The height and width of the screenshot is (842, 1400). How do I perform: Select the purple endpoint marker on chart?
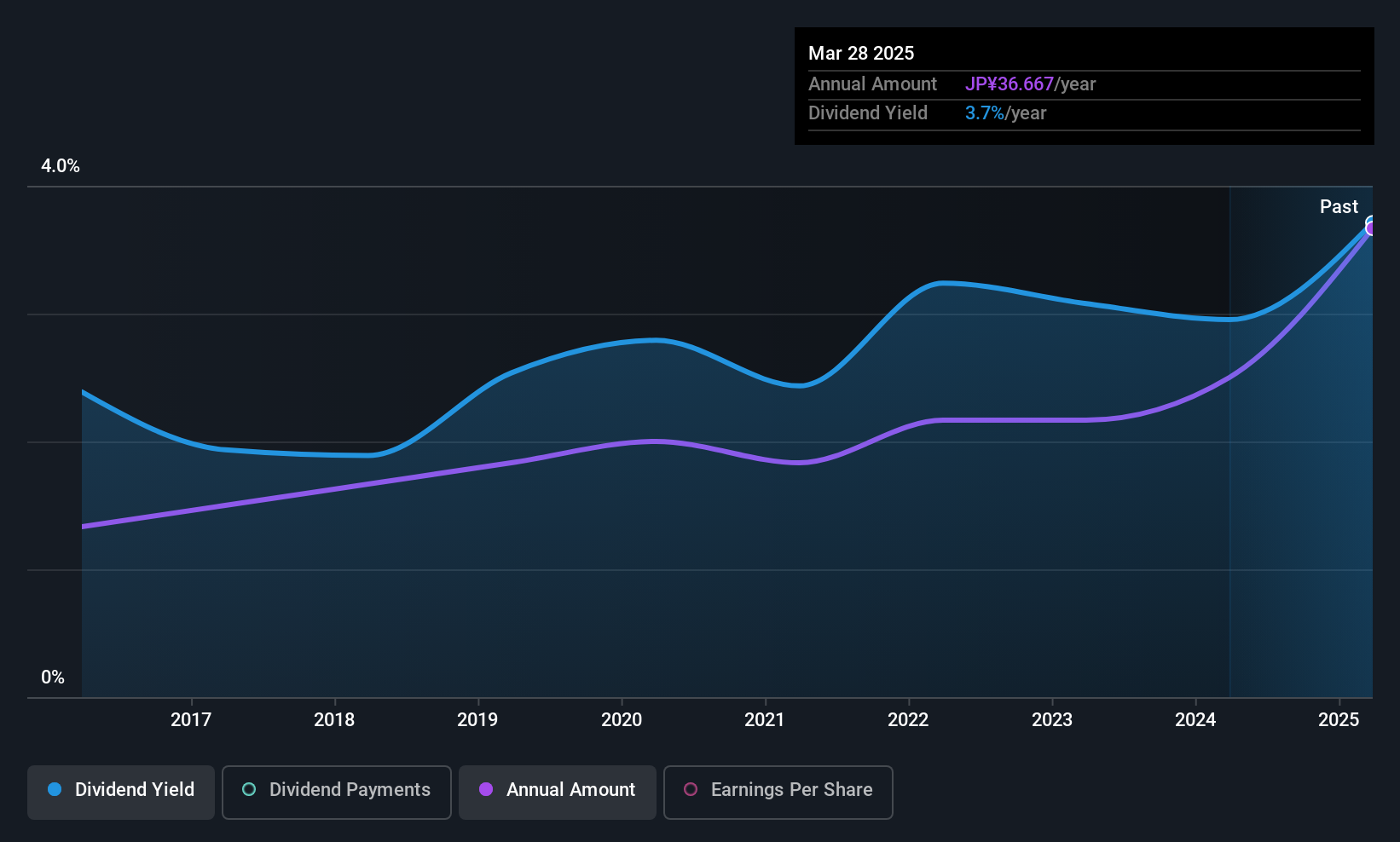pos(1371,228)
